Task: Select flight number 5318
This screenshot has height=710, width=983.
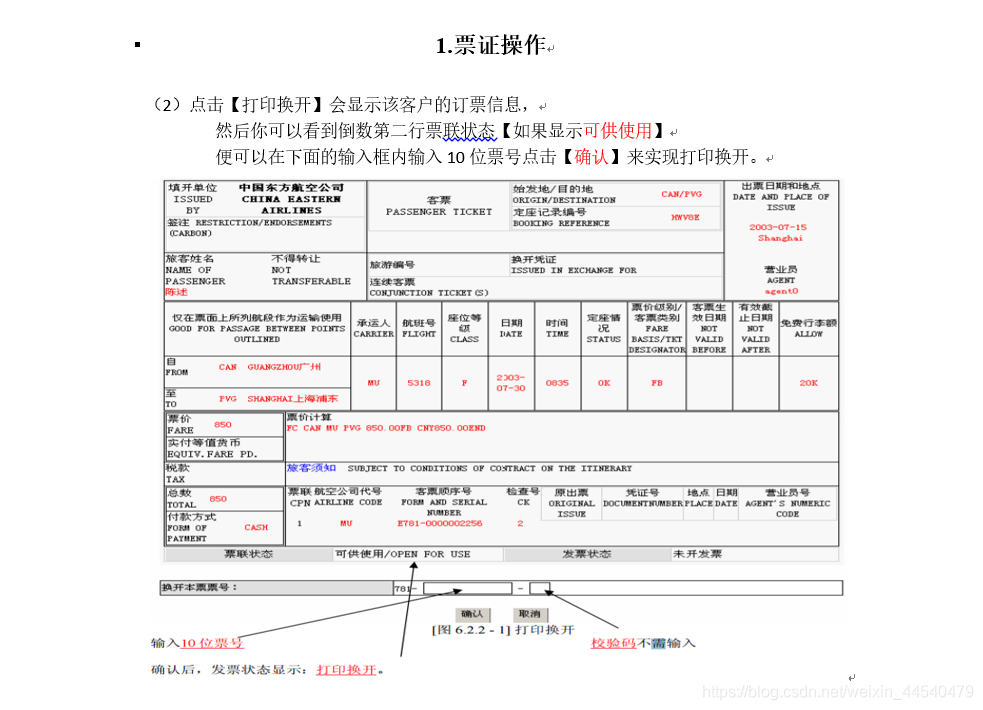Action: tap(419, 383)
